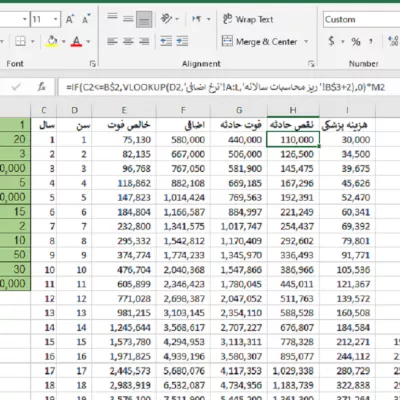This screenshot has width=400, height=400.
Task: Open Merge & Center dropdown arrow
Action: click(x=306, y=42)
